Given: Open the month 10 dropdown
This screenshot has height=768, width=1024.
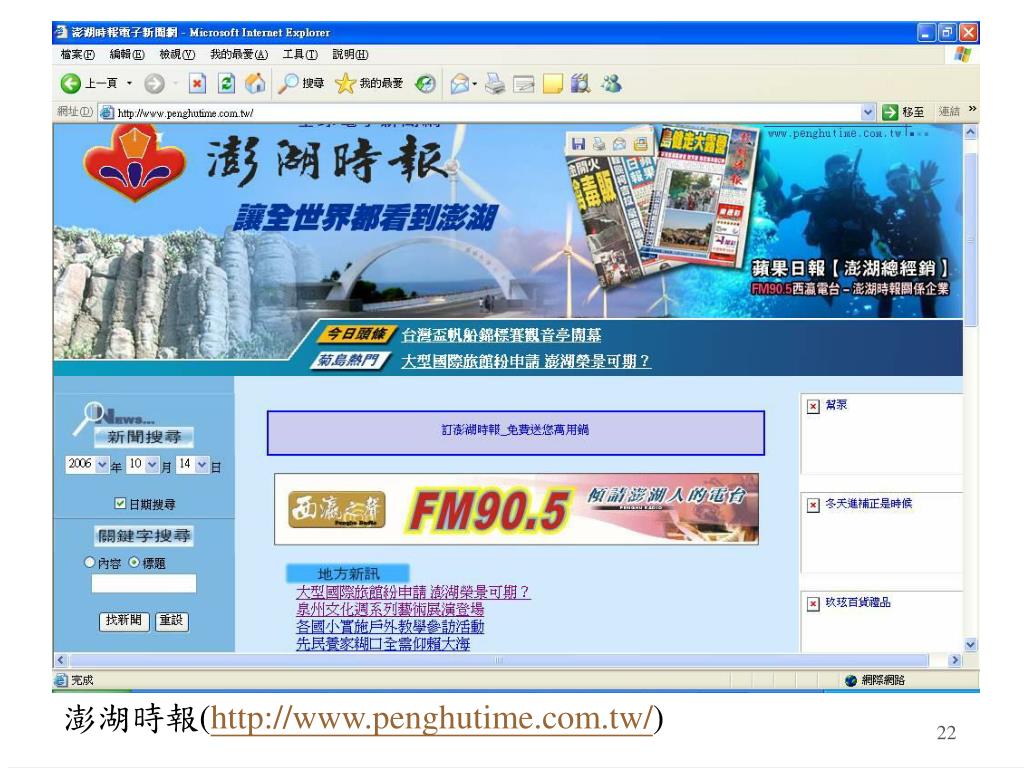Looking at the screenshot, I should [x=152, y=465].
